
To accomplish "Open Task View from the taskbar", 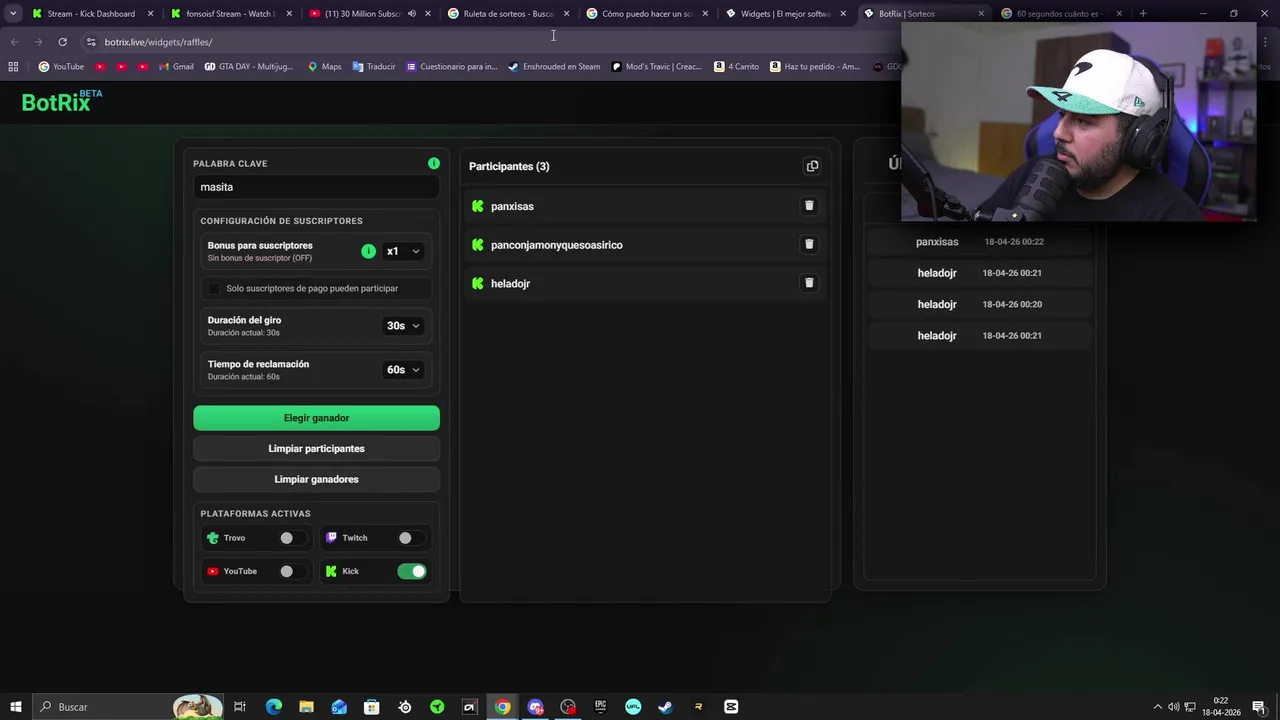I will (x=240, y=707).
